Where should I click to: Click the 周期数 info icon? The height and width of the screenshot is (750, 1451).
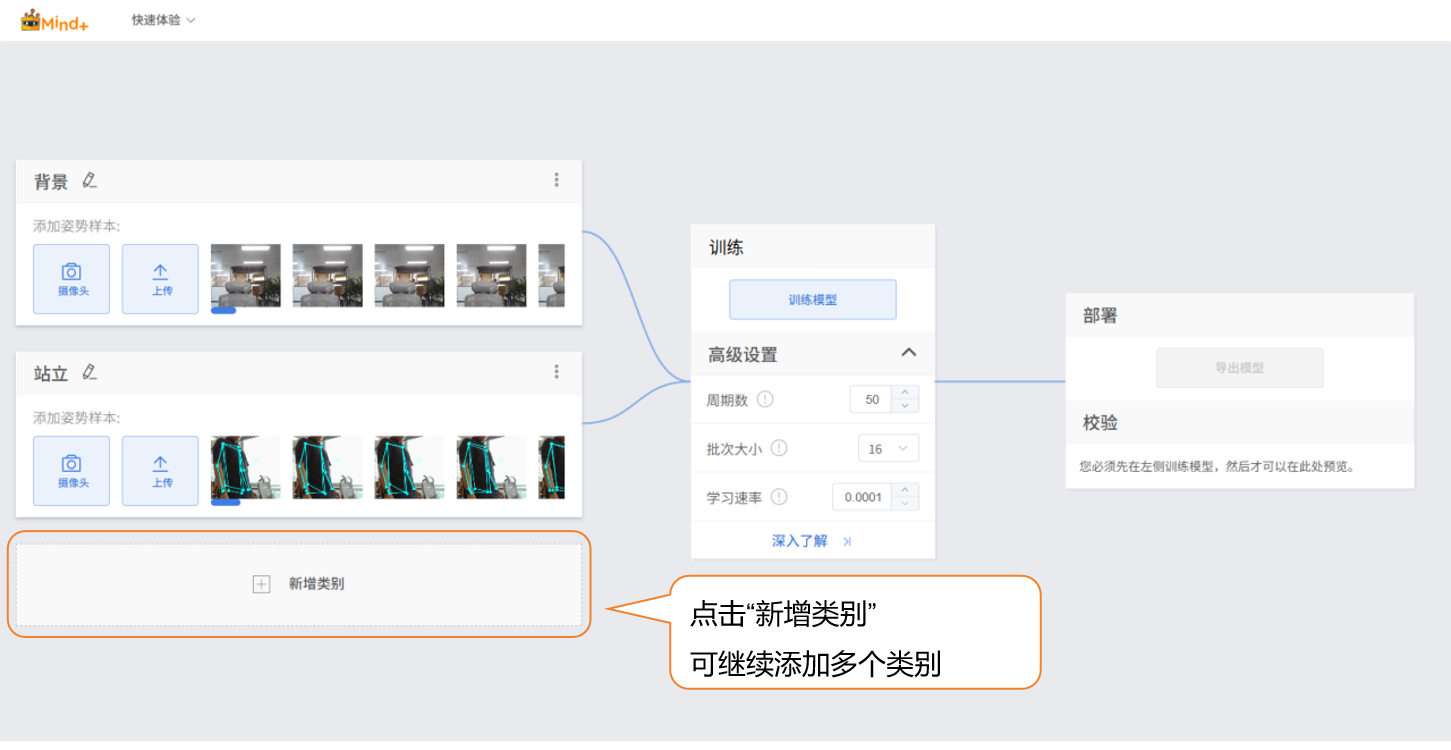[766, 399]
